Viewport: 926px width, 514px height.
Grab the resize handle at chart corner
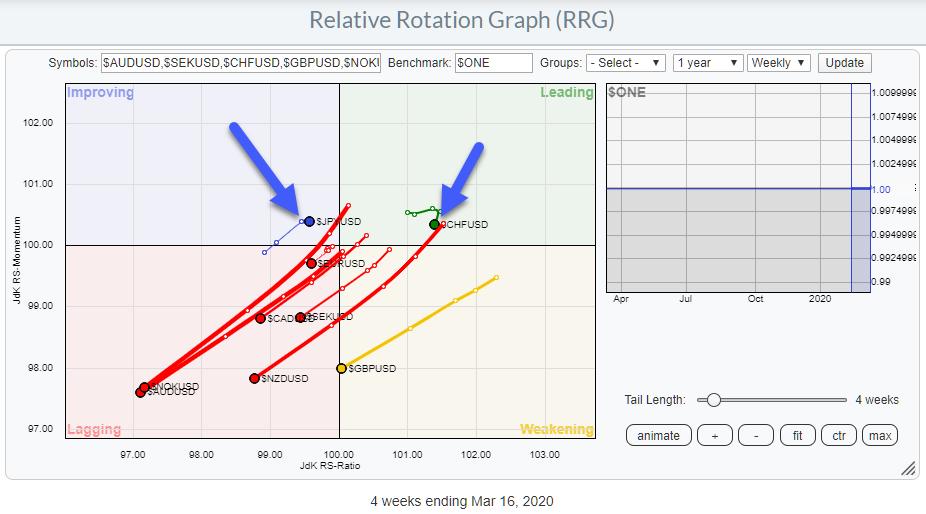pos(908,468)
